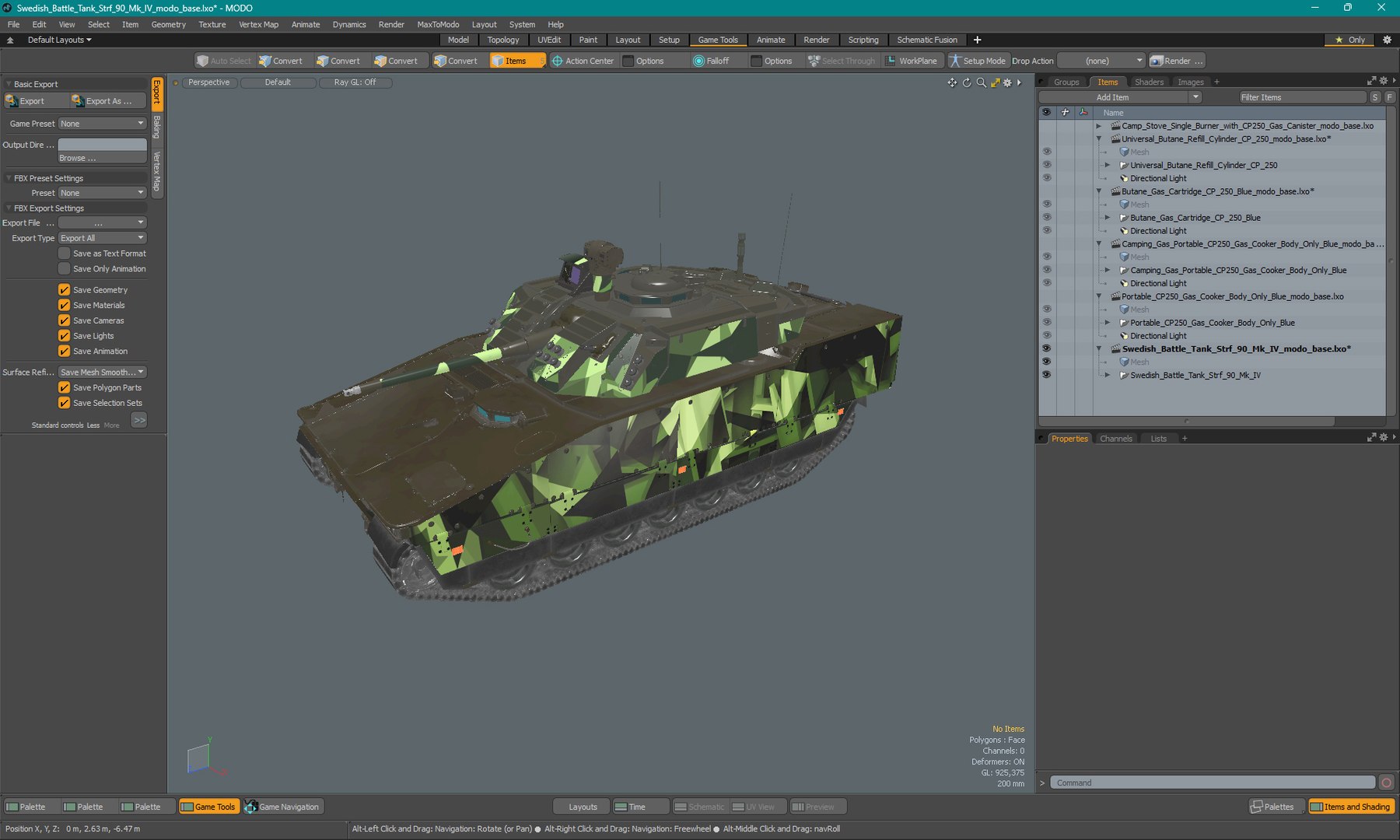Enable Save Only Animation checkbox
Screen dimensions: 1400x840
(65, 269)
